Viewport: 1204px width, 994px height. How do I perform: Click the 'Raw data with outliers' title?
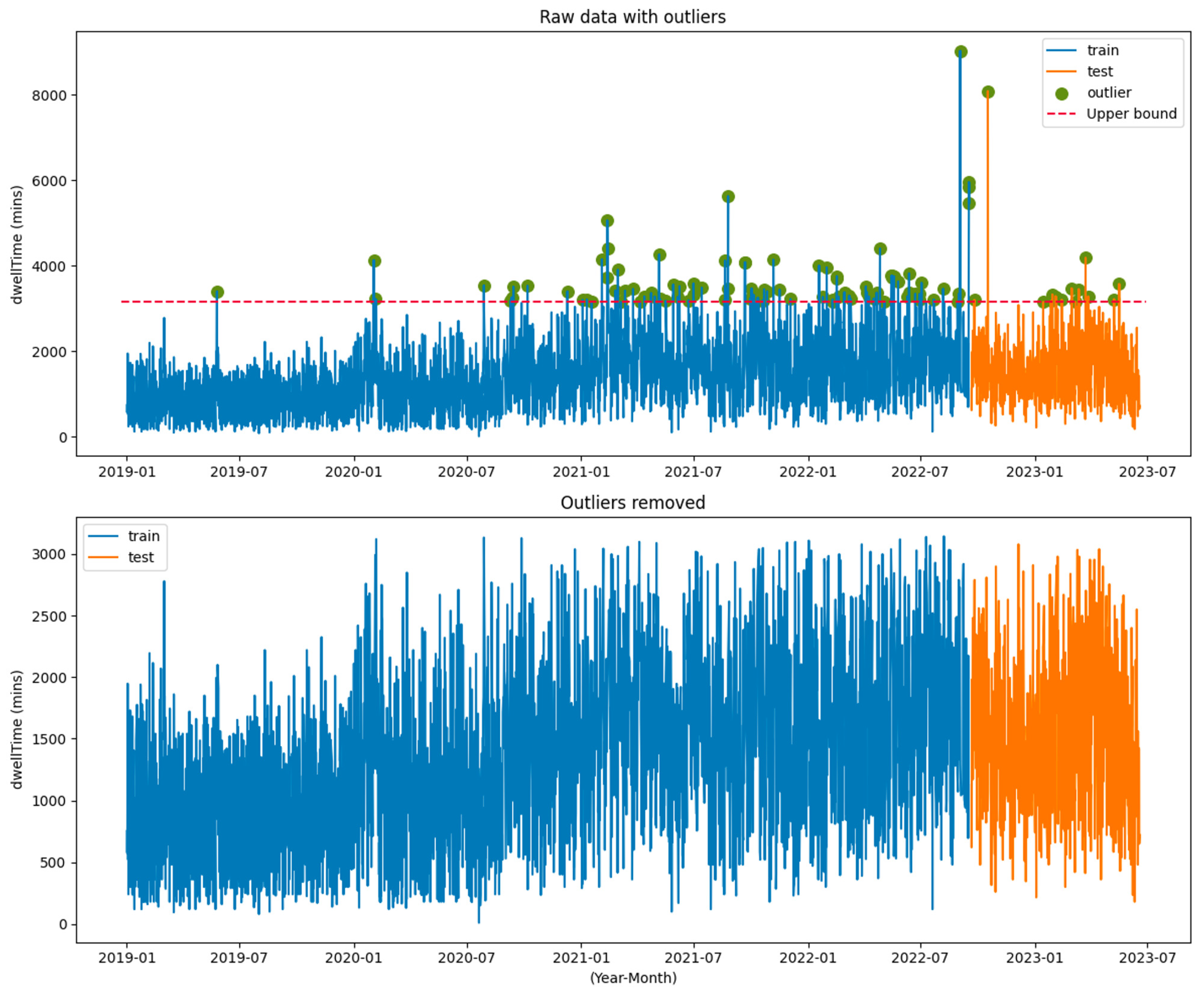coord(632,17)
